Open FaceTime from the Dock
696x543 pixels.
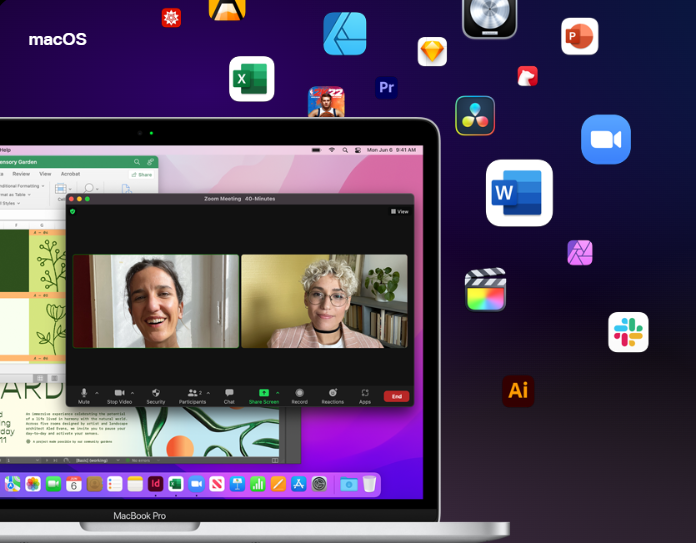pos(53,484)
